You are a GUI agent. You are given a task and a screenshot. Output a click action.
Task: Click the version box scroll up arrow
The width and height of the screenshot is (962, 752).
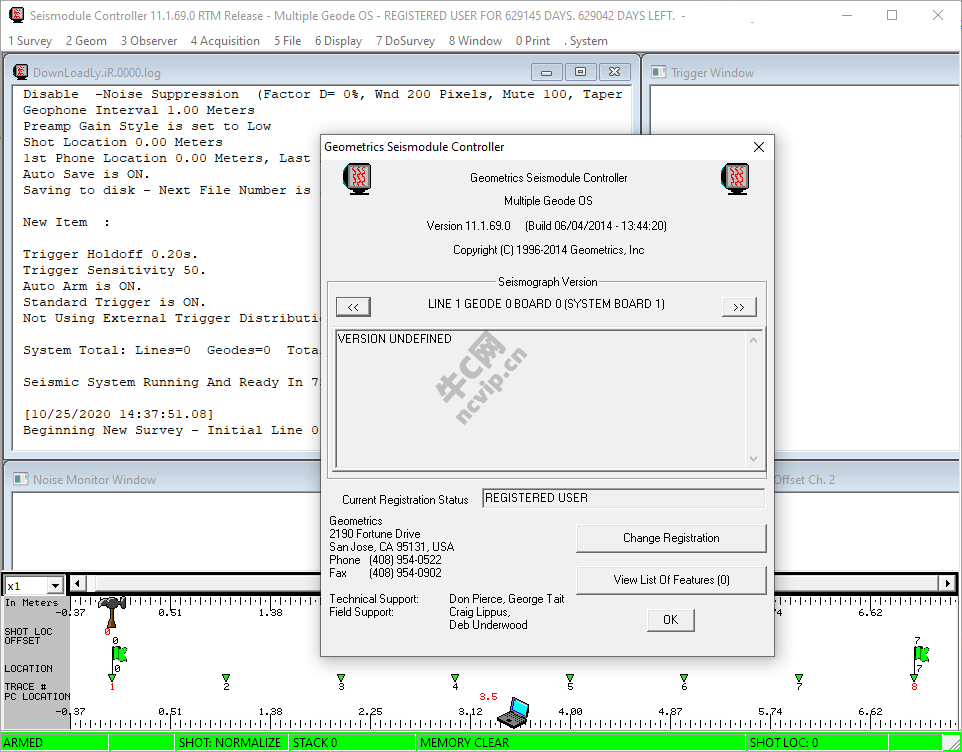(x=753, y=340)
